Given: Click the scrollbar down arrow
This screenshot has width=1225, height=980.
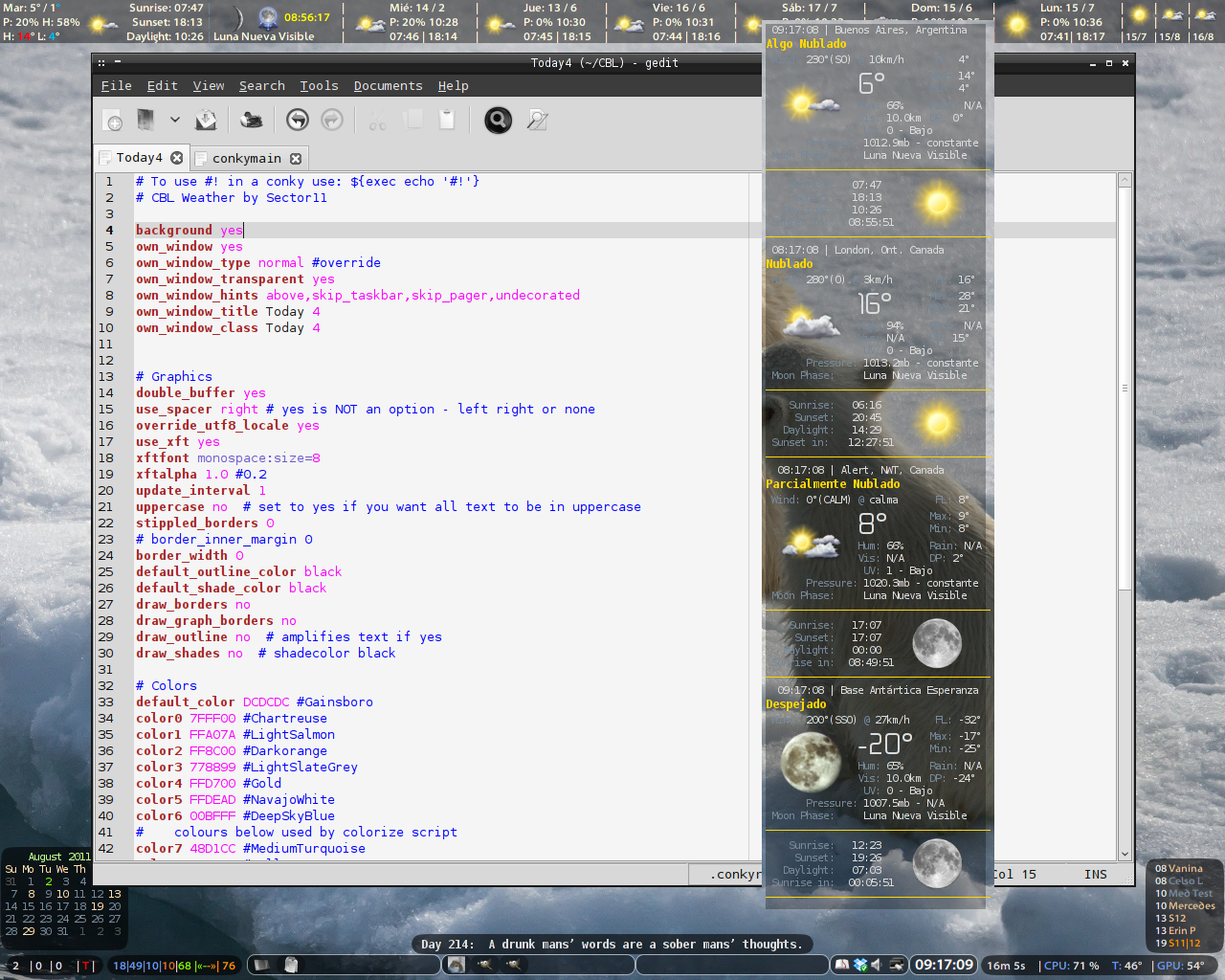Looking at the screenshot, I should [1125, 854].
